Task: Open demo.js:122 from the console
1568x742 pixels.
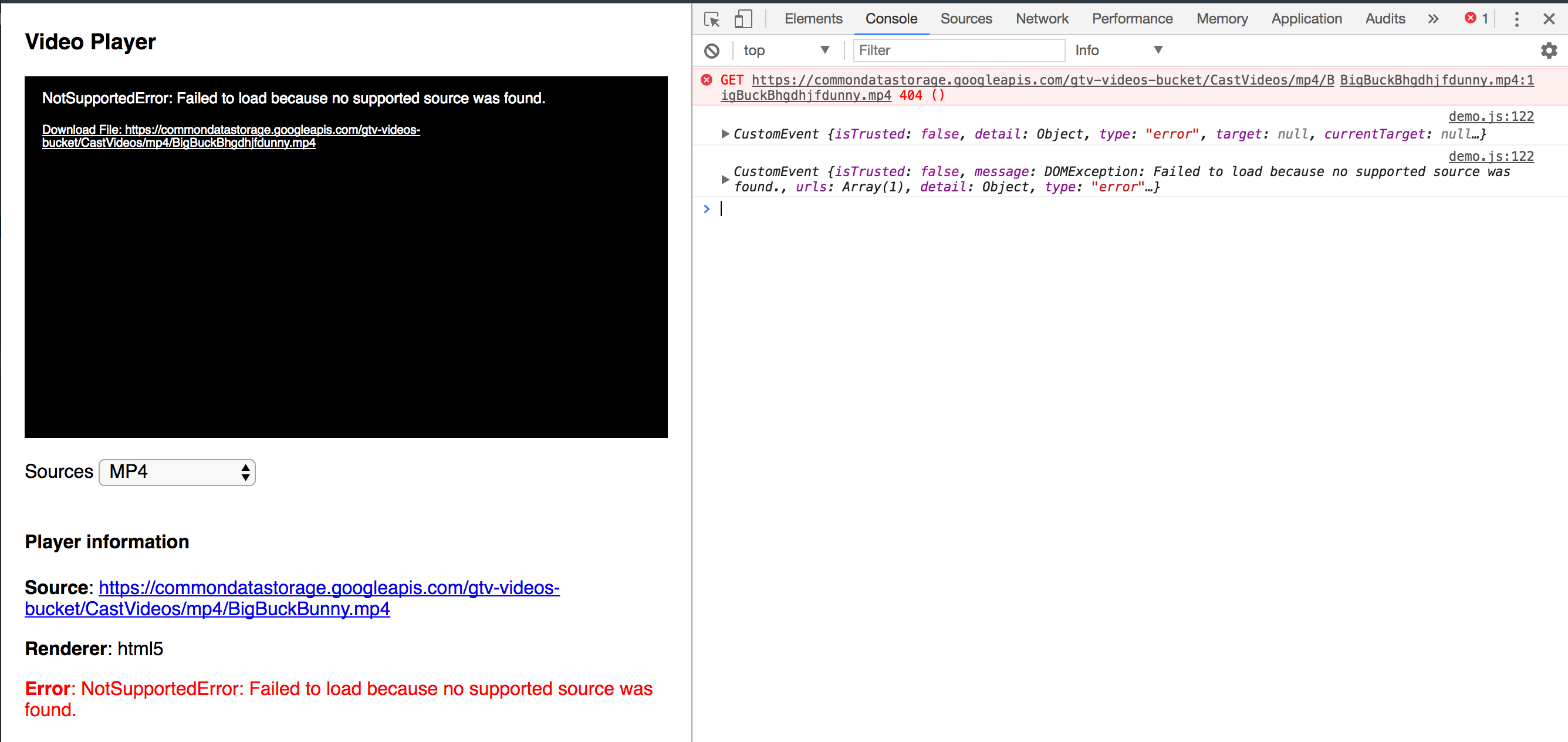Action: coord(1492,116)
